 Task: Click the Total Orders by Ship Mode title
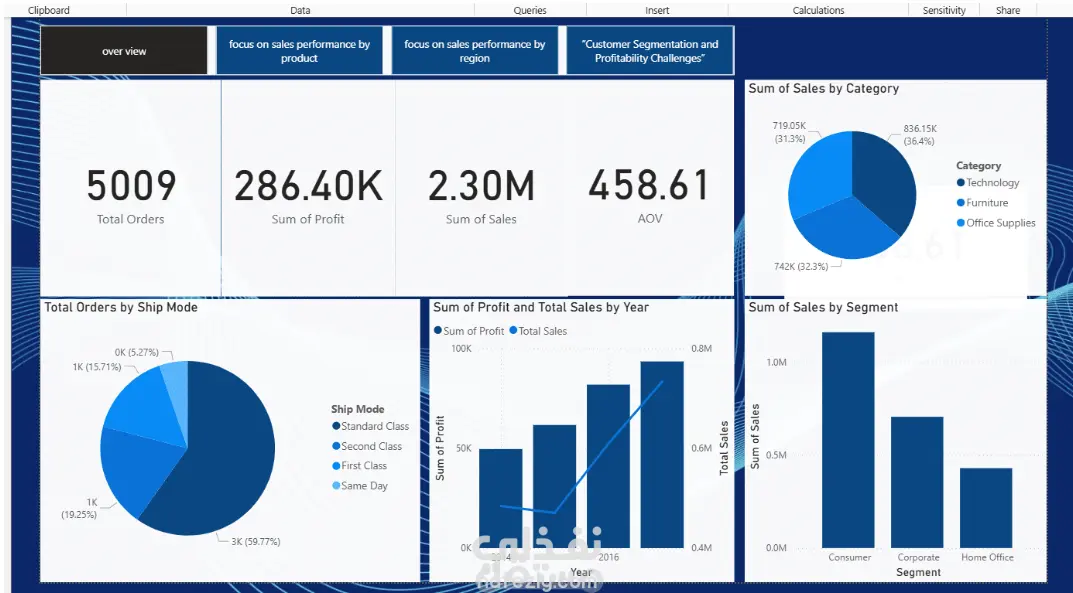pos(121,307)
